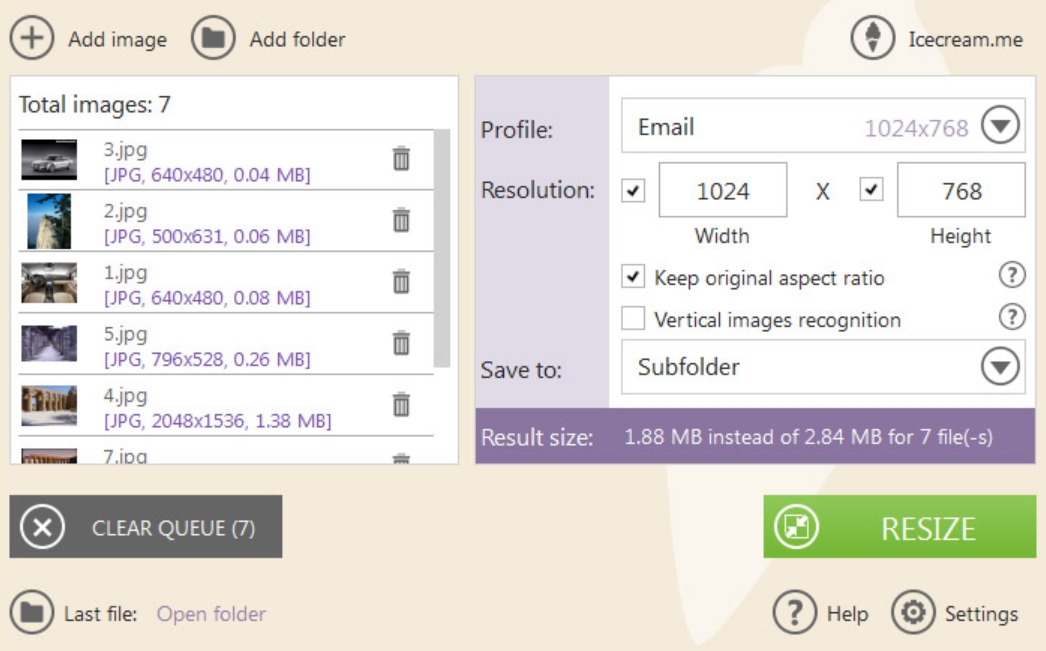Click the Open folder link
The width and height of the screenshot is (1046, 651).
coord(211,614)
